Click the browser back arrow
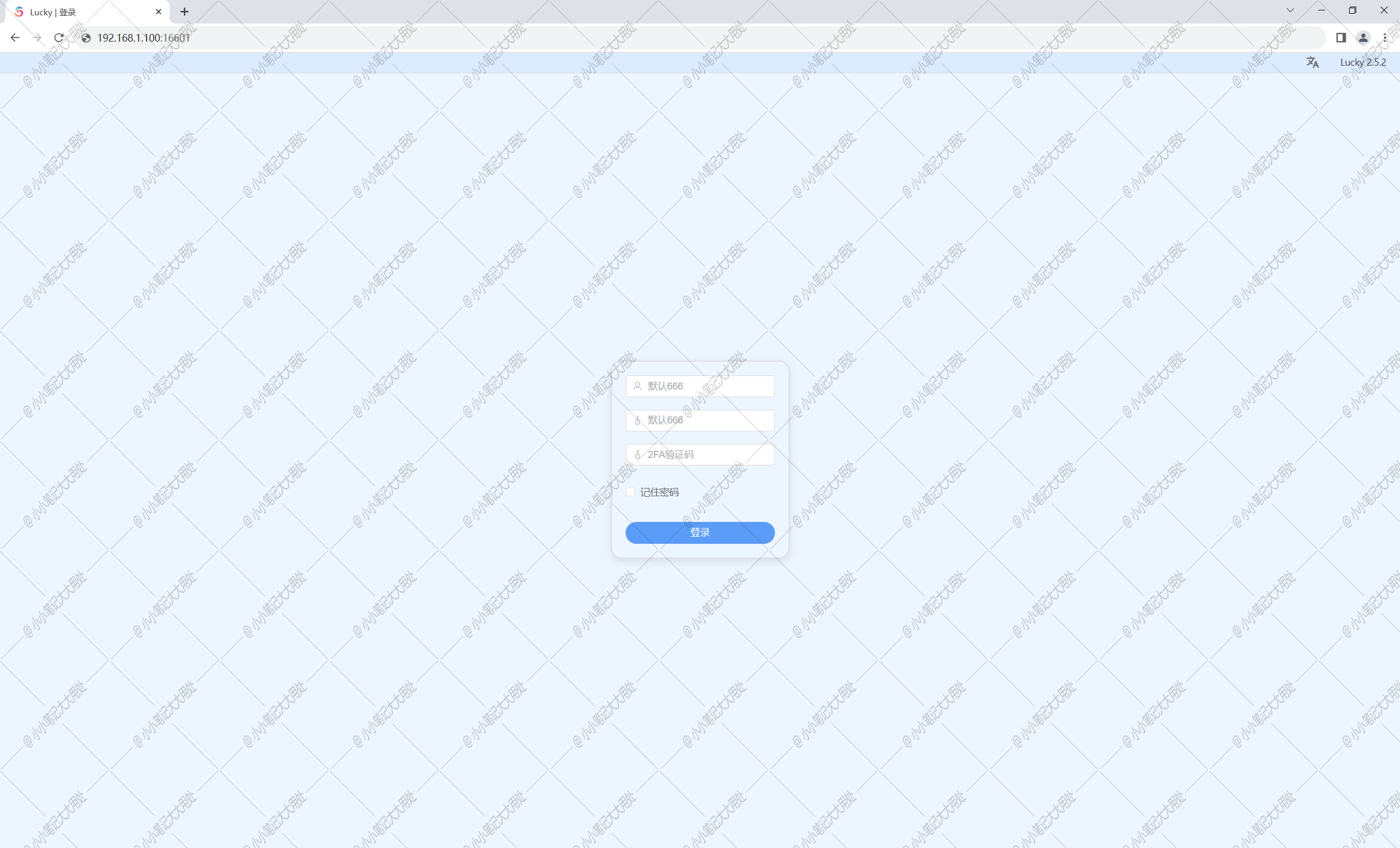The width and height of the screenshot is (1400, 848). click(15, 38)
